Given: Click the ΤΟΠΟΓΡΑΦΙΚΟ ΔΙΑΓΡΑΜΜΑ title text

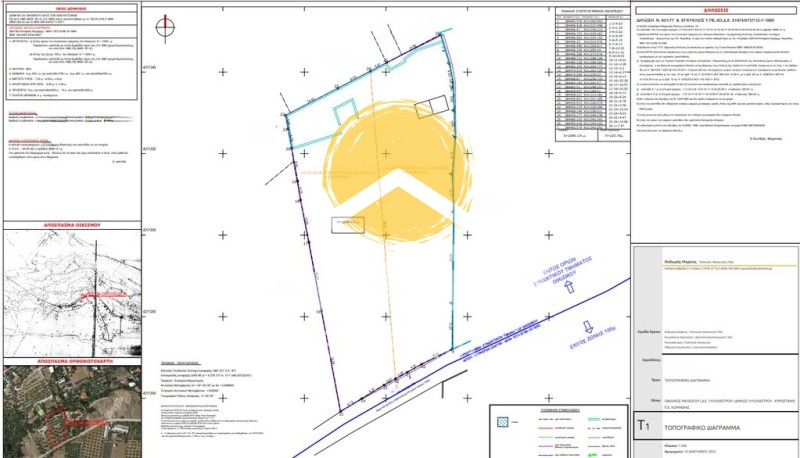Looking at the screenshot, I should tap(702, 427).
